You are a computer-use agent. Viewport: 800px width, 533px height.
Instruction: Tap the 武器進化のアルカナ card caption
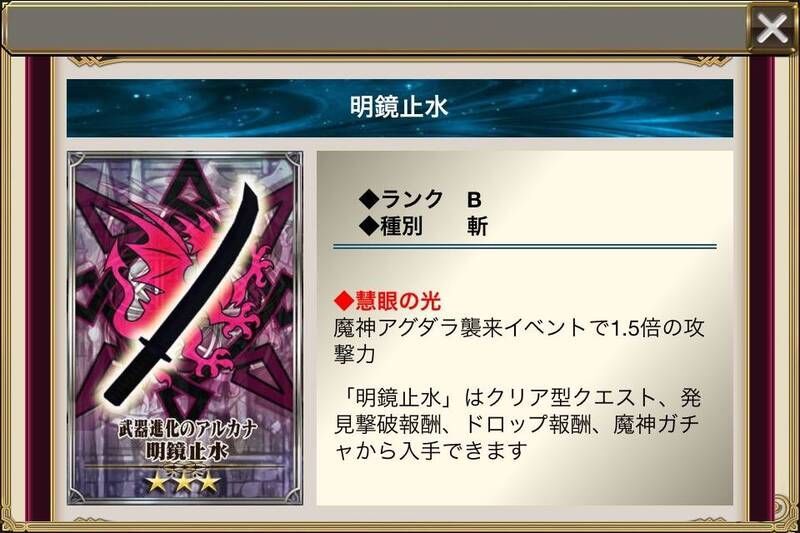(x=186, y=429)
